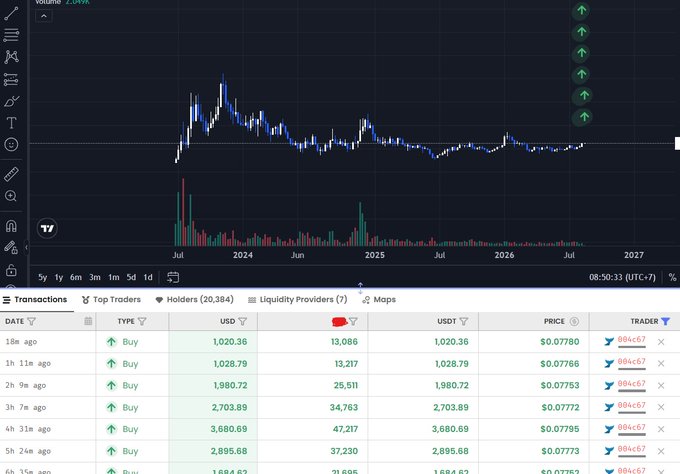
Task: Select the trend line drawing tool
Action: point(11,13)
